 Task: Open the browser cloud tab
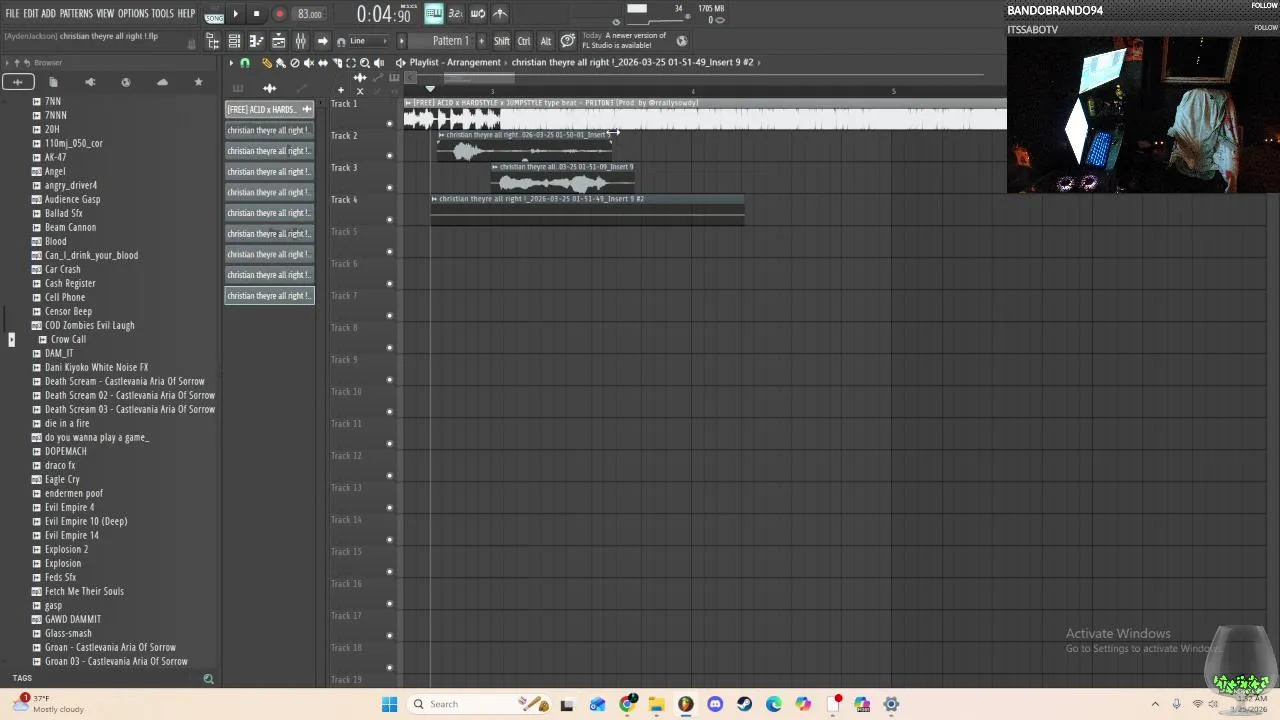(162, 82)
